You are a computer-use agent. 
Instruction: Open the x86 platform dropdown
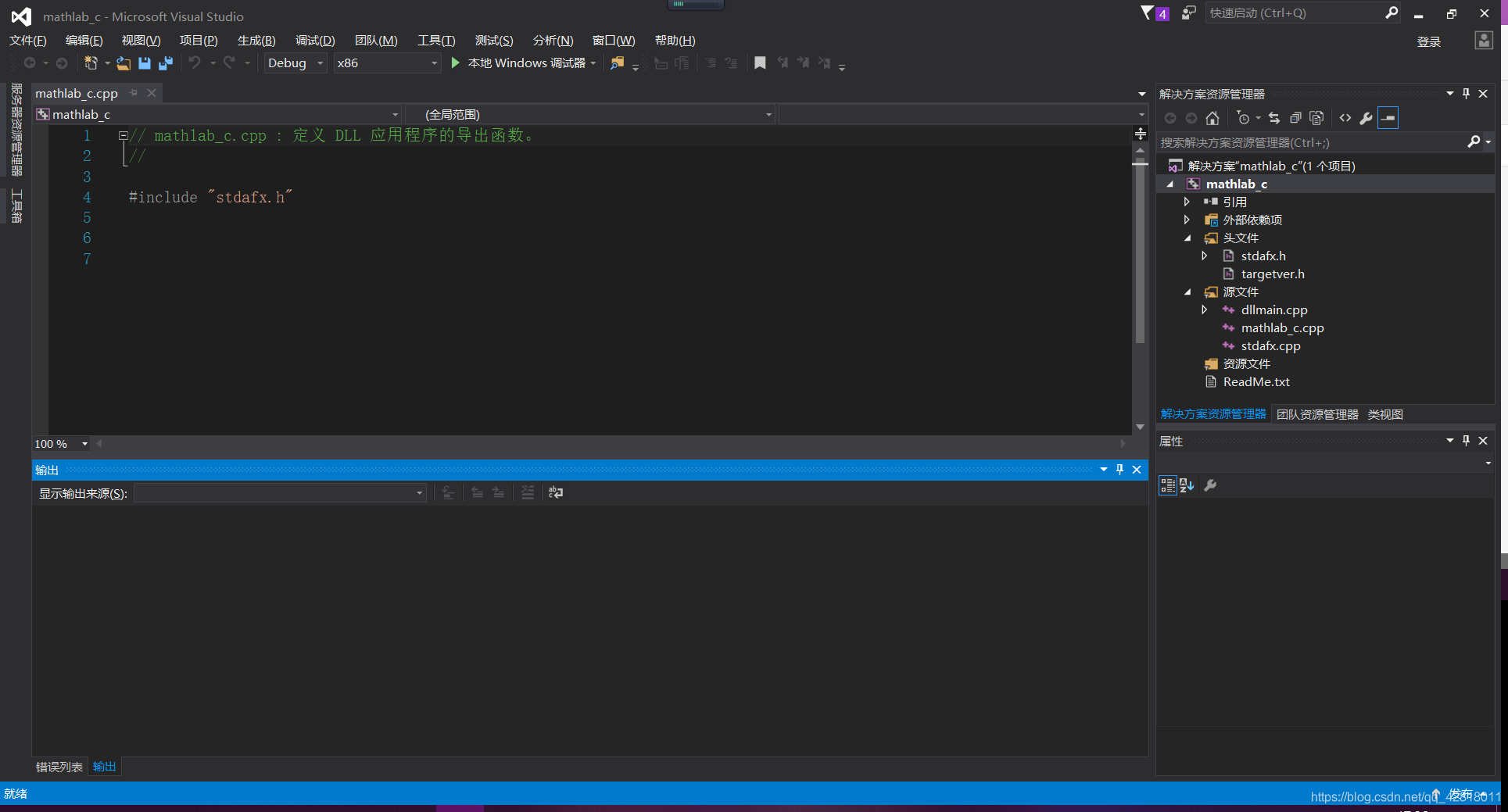click(387, 63)
